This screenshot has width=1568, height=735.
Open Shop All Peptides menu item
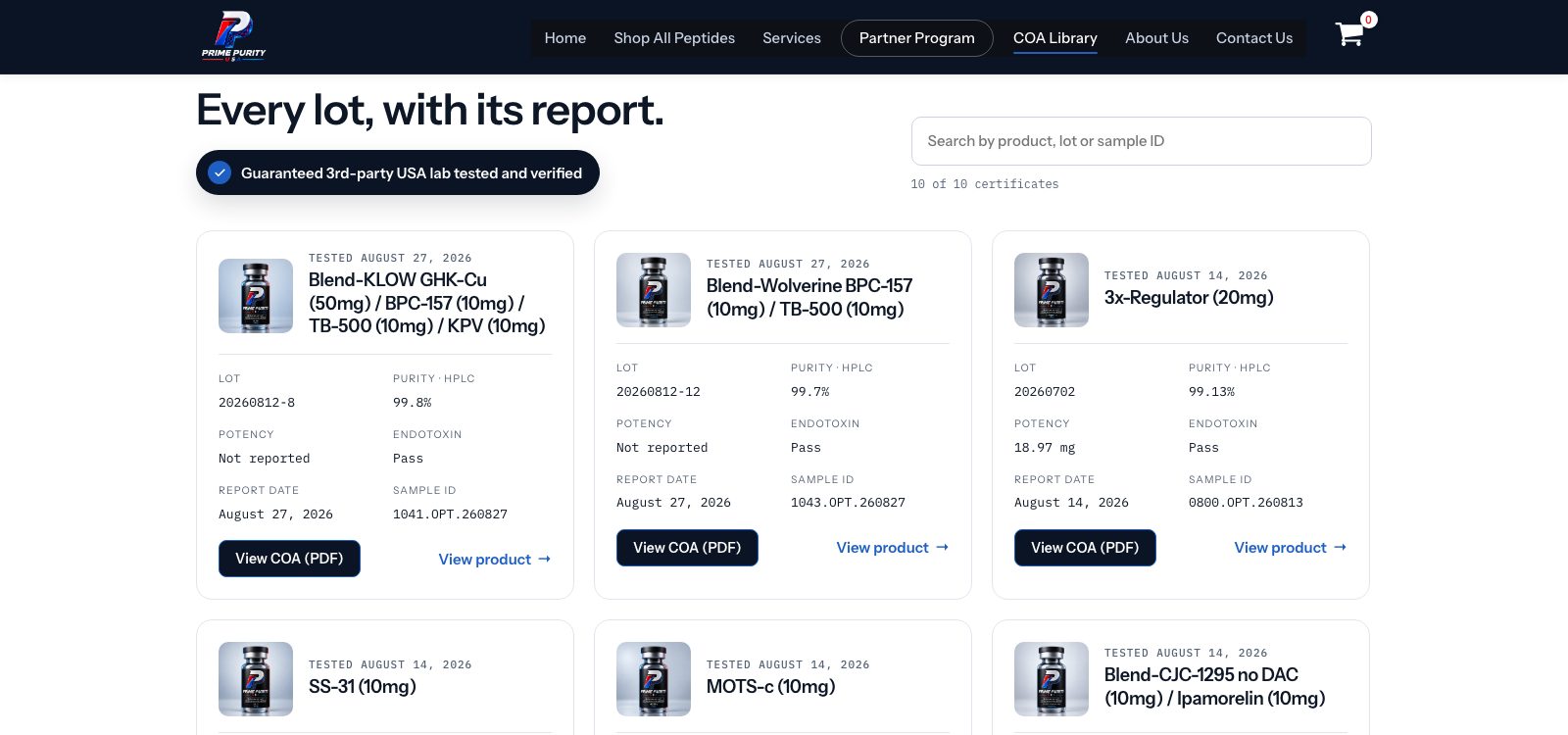674,38
